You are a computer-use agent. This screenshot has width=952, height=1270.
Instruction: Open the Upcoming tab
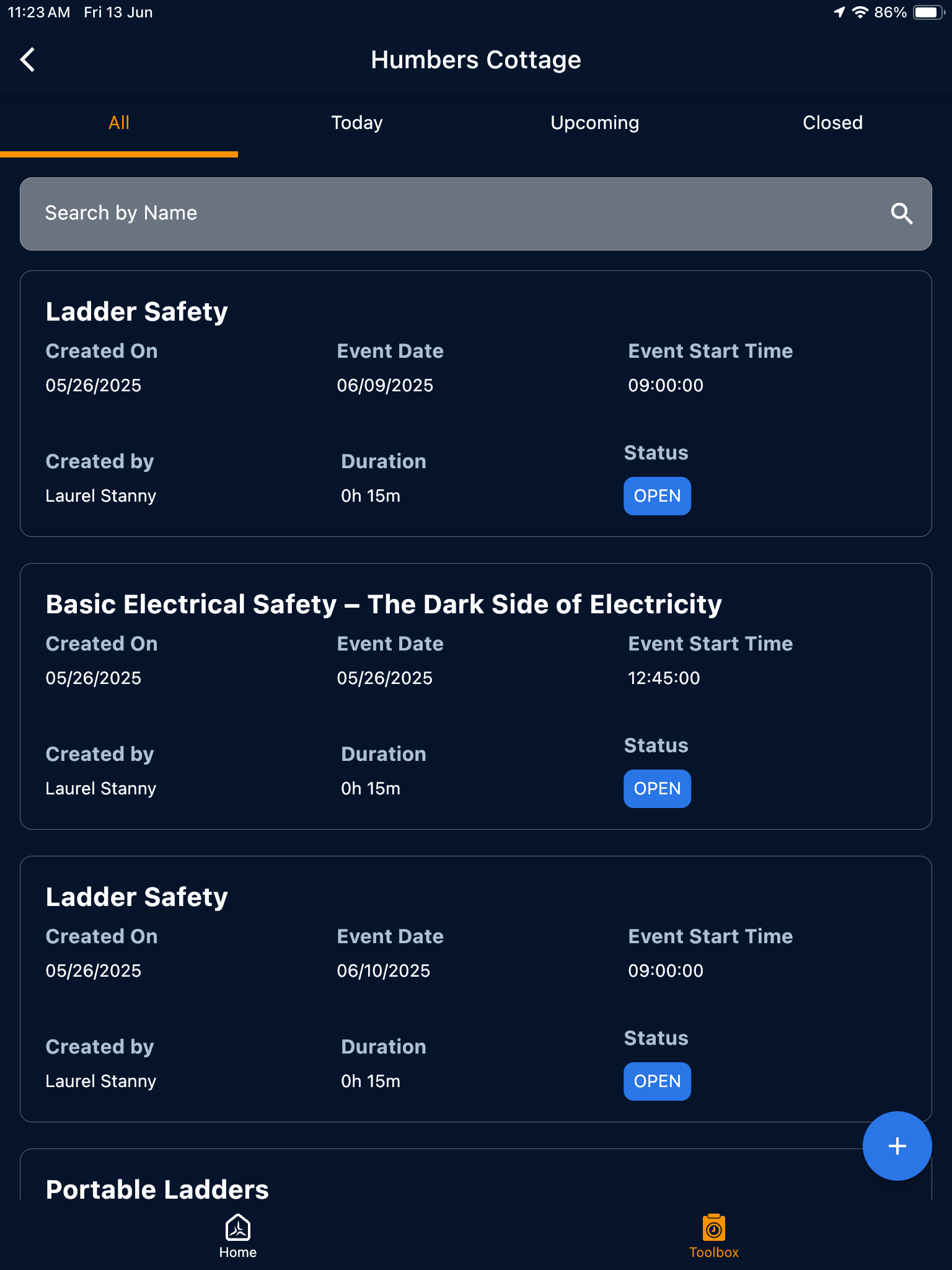[x=595, y=123]
